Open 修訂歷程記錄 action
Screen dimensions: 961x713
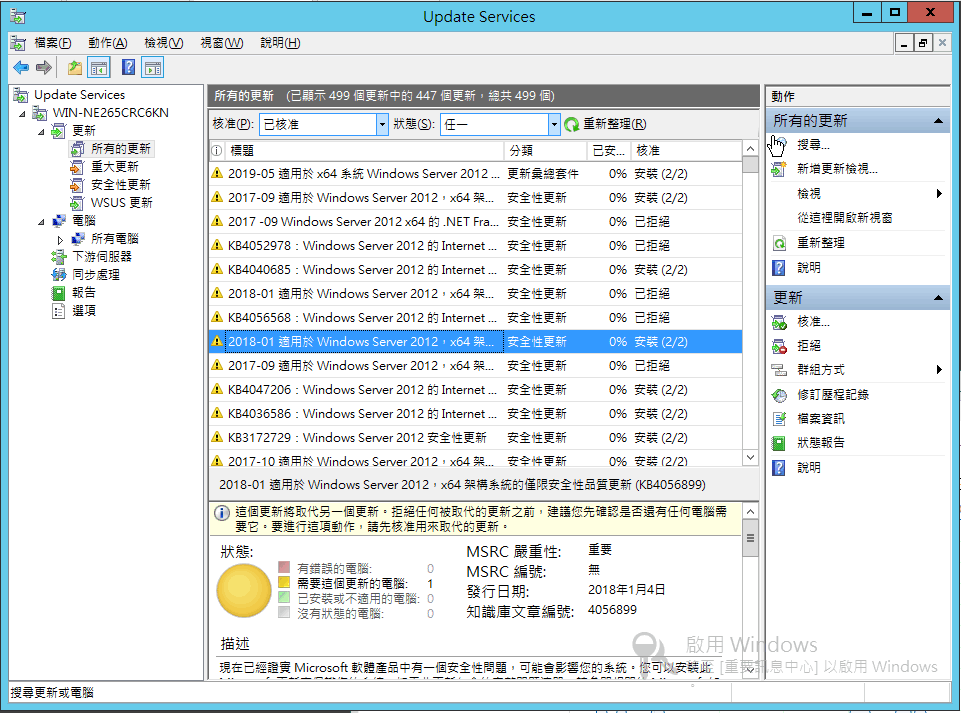pos(833,395)
